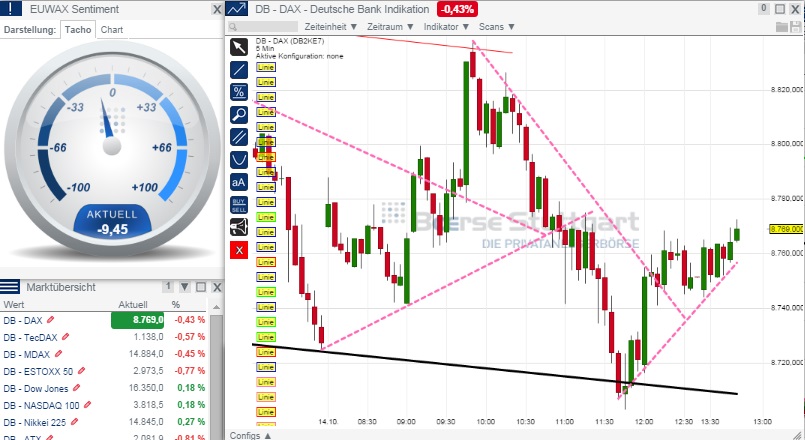805x440 pixels.
Task: Click the Marktübersicht vertical scrollbar track
Action: pos(217,377)
